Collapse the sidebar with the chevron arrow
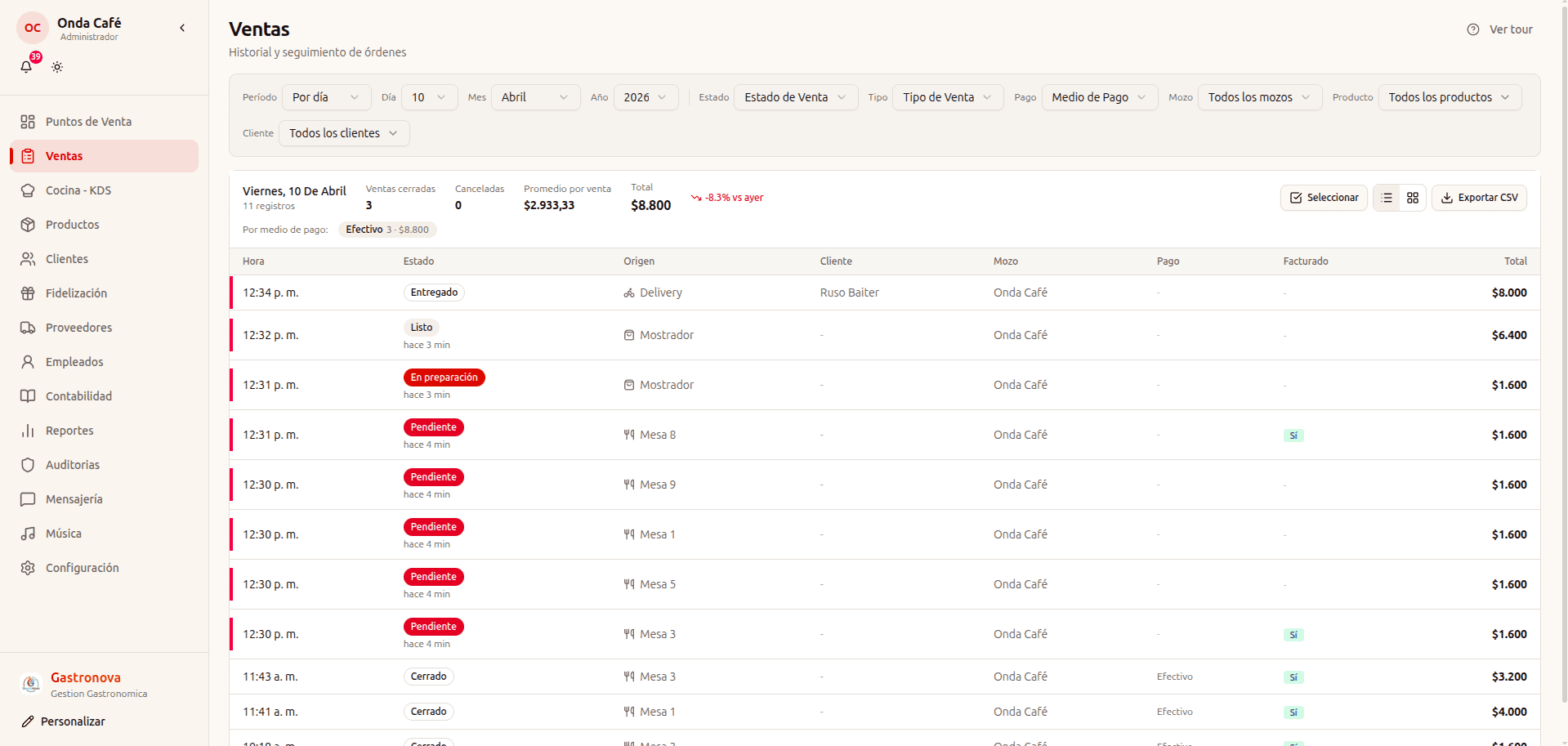The height and width of the screenshot is (746, 1568). (182, 28)
